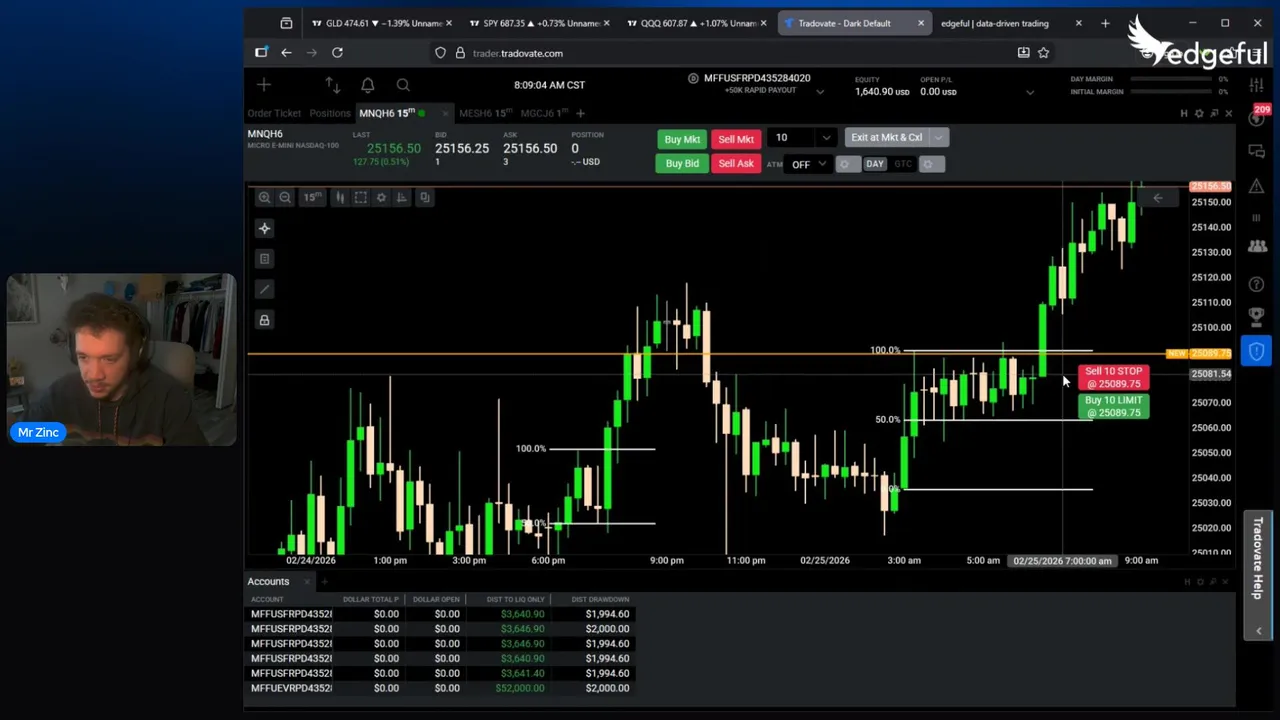Open the Tradovate Help side tab
Viewport: 1280px width, 720px height.
coord(1258,558)
